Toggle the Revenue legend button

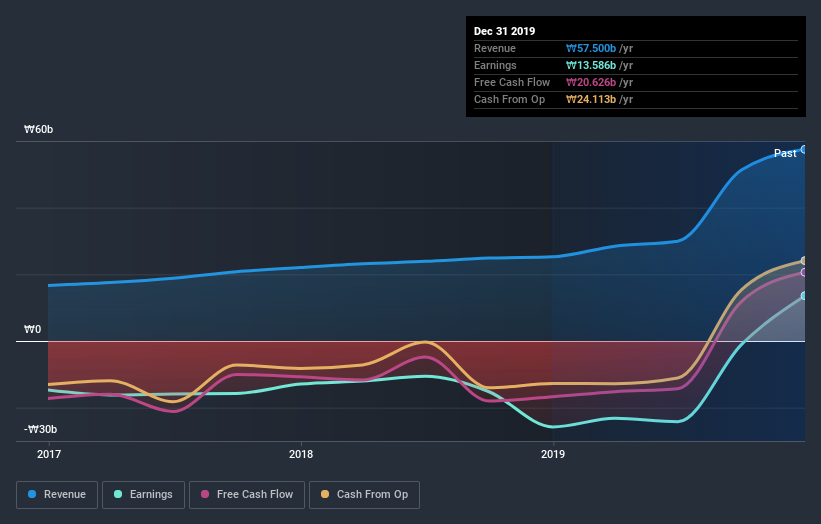click(x=57, y=495)
